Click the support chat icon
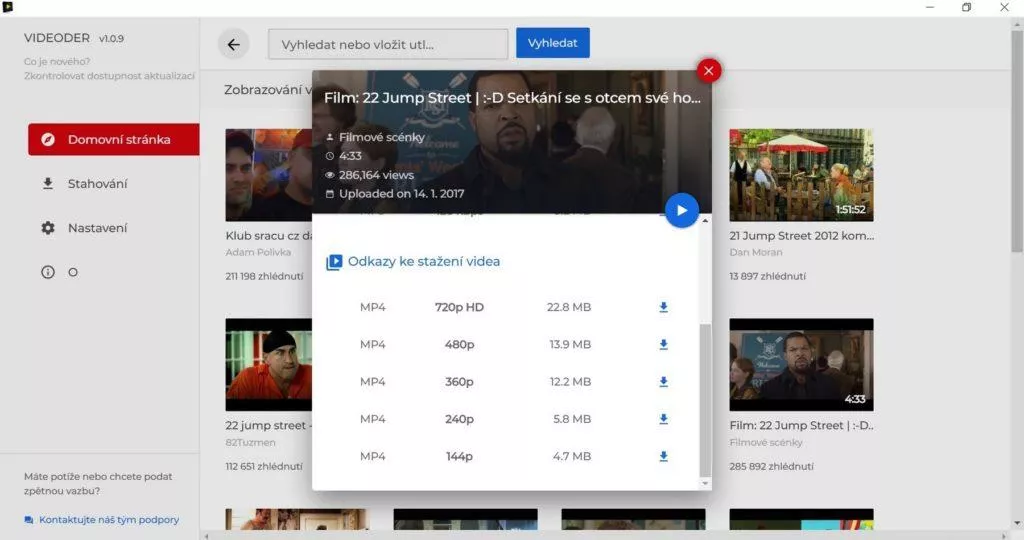 (29, 520)
